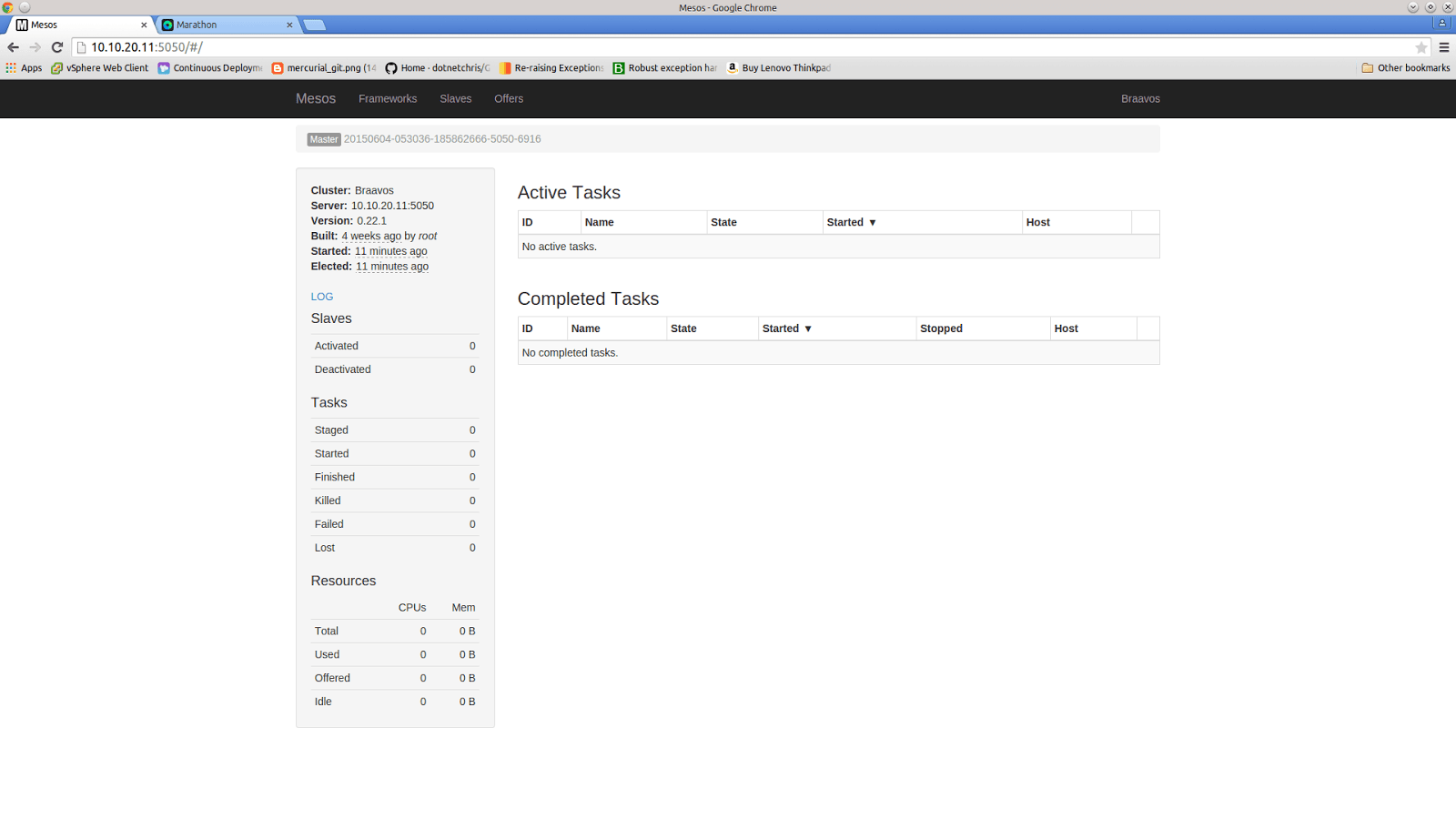Switch to the Marathon tab
1456x819 pixels.
click(x=223, y=25)
